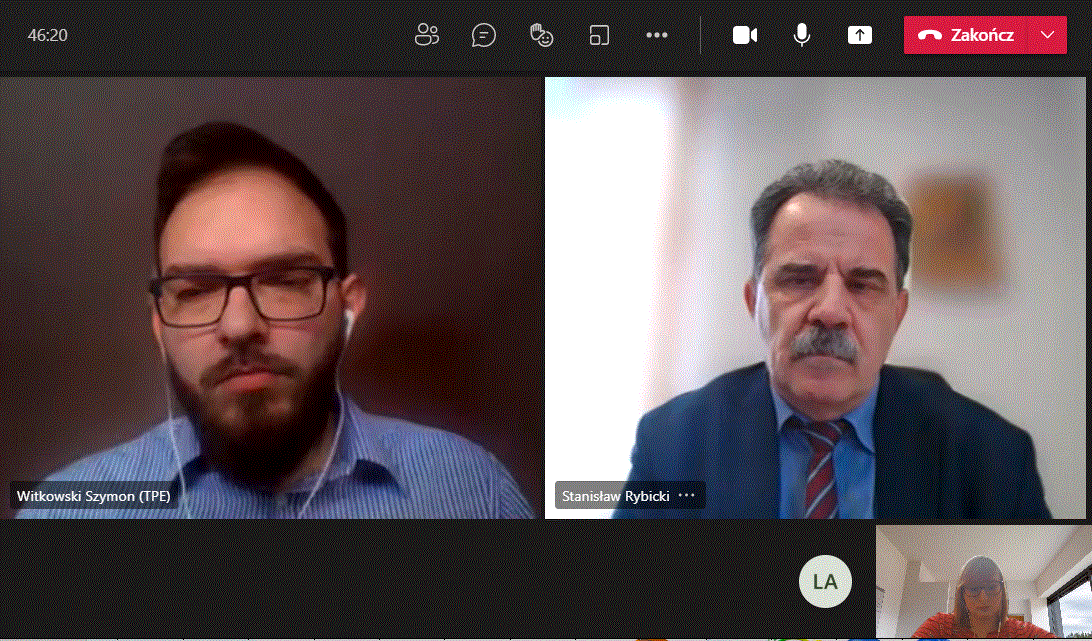Open the meeting chat

pos(483,35)
